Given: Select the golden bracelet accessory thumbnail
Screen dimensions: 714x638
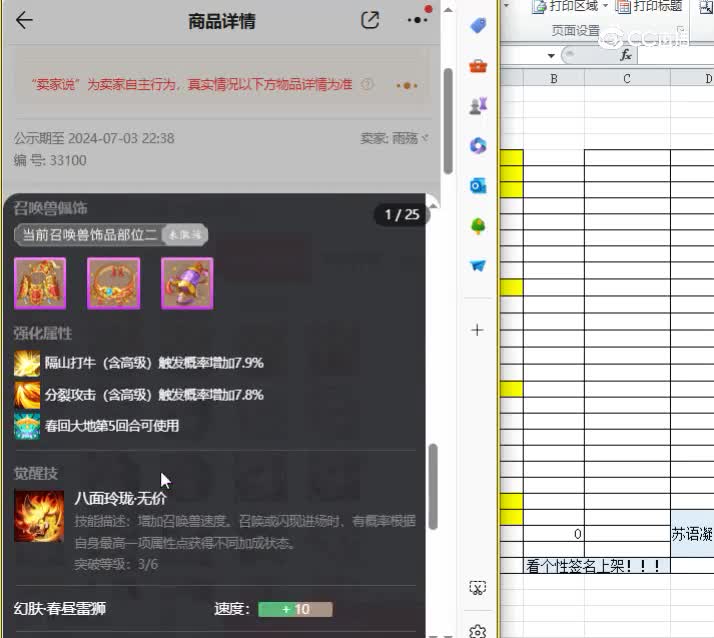Looking at the screenshot, I should click(113, 283).
